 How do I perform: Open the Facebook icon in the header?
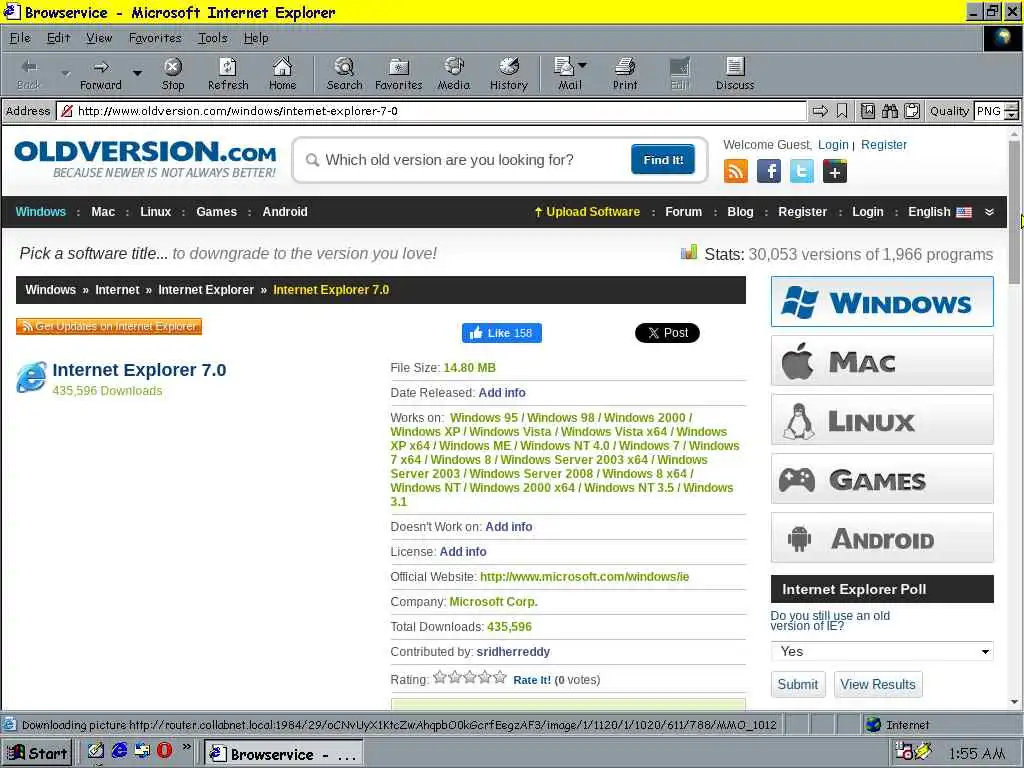pos(769,172)
